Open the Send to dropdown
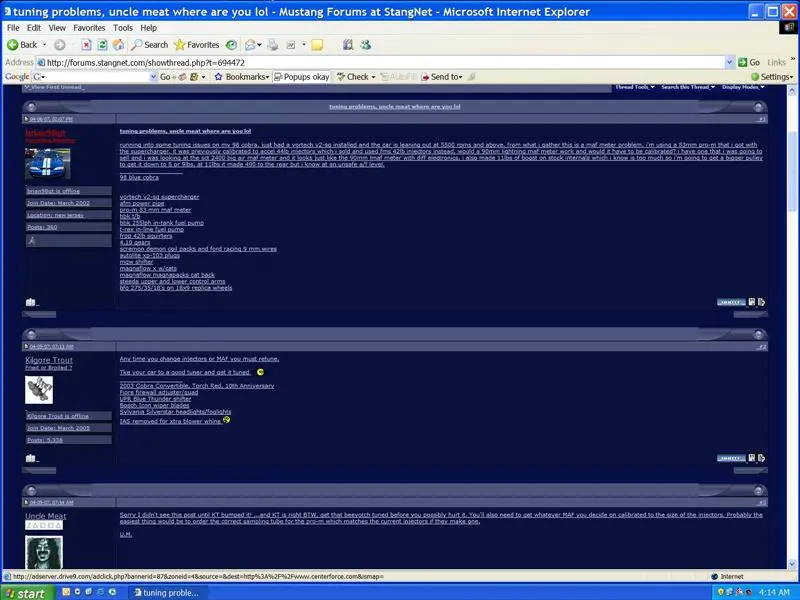 pyautogui.click(x=442, y=77)
